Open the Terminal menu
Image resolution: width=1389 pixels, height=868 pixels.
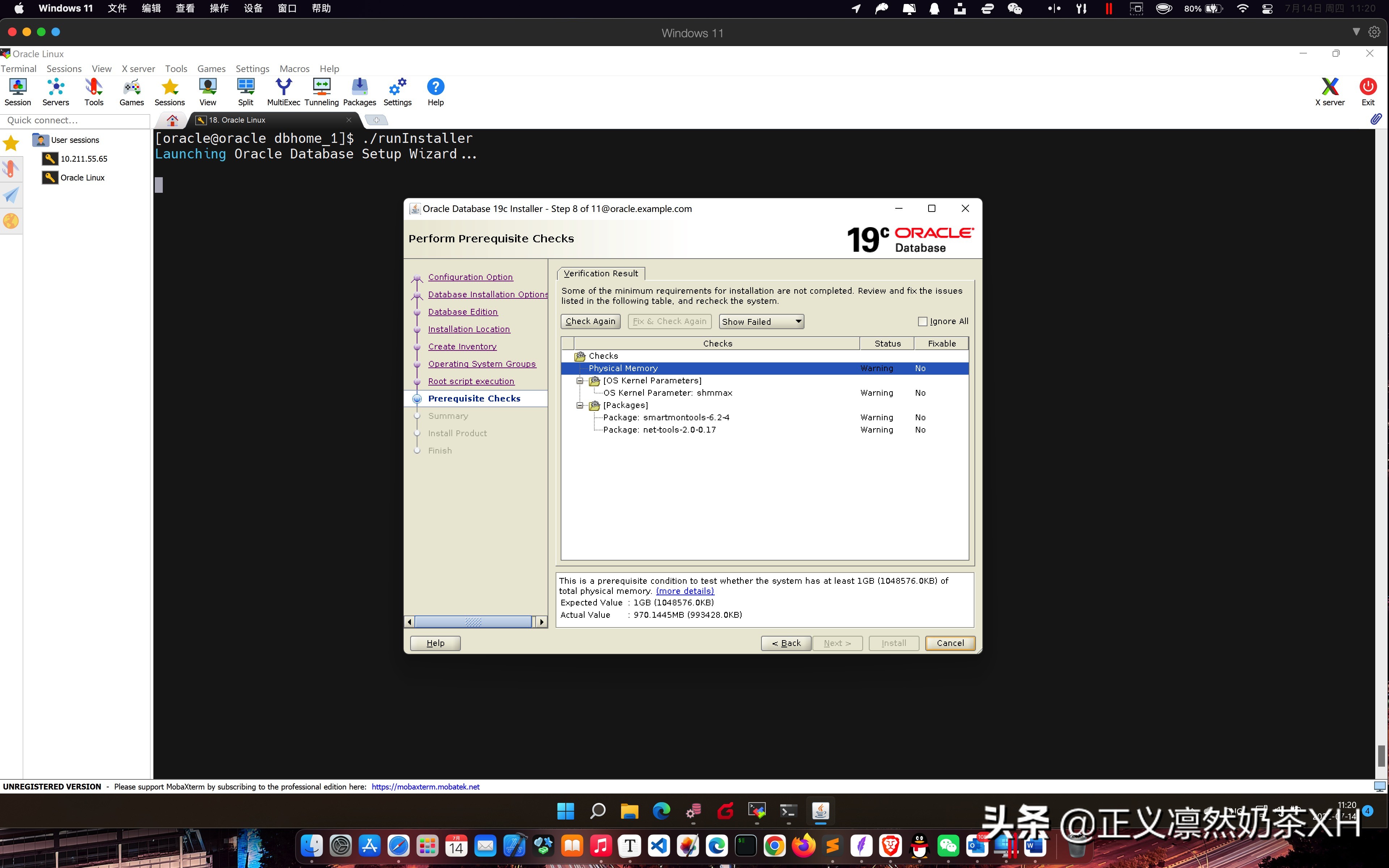click(x=18, y=68)
